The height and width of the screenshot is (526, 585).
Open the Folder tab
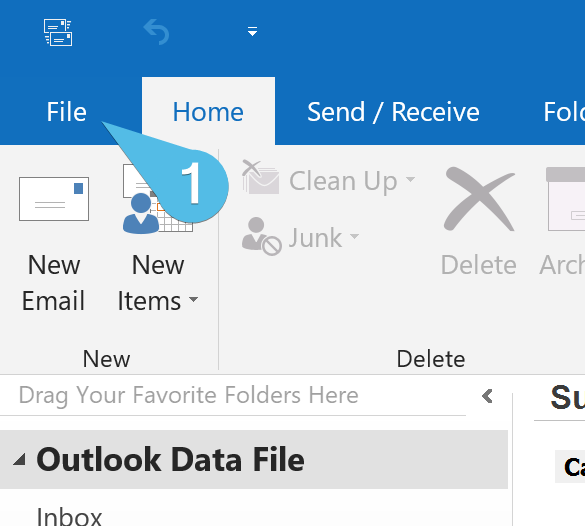[564, 112]
